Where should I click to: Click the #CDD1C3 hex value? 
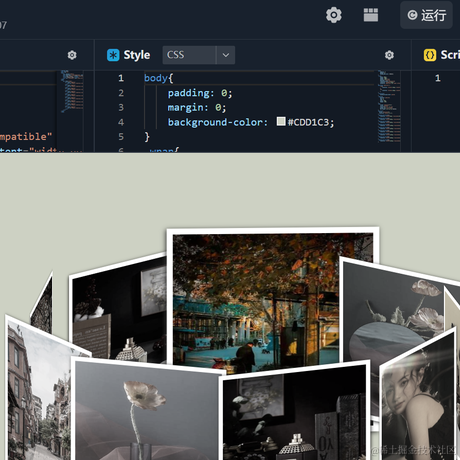(x=308, y=122)
